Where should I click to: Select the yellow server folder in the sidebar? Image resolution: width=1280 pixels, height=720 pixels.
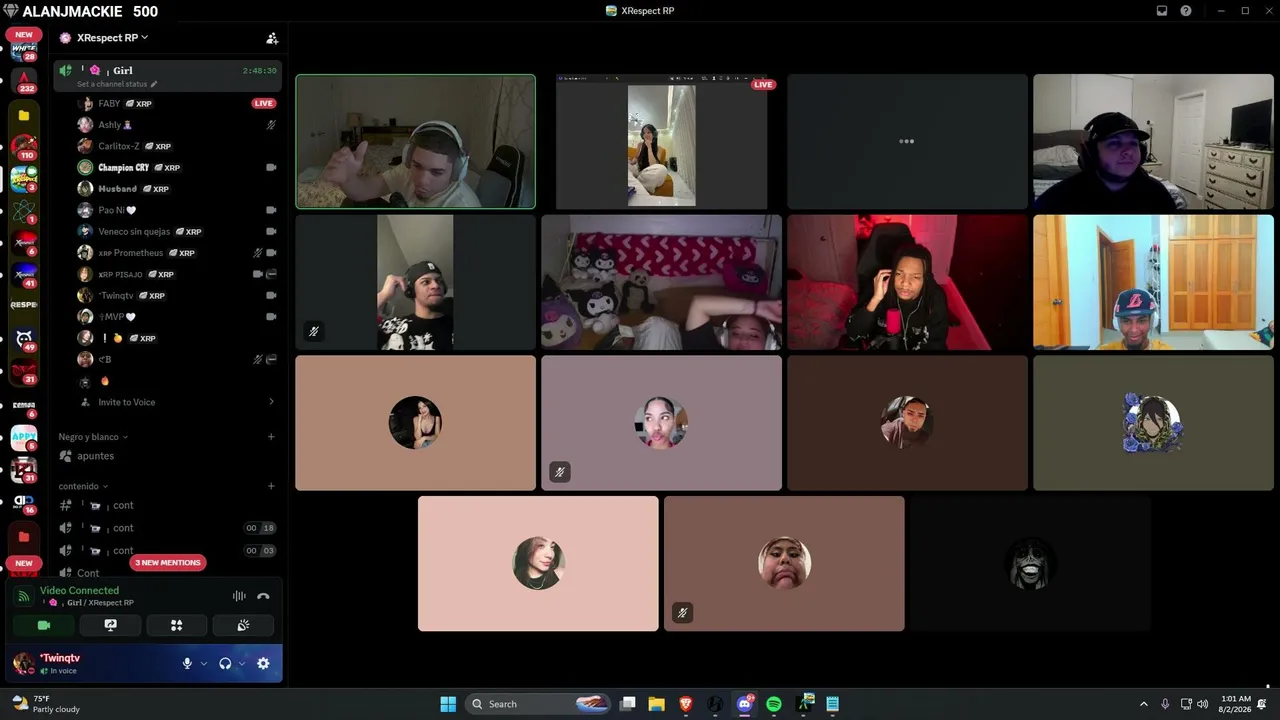(24, 115)
